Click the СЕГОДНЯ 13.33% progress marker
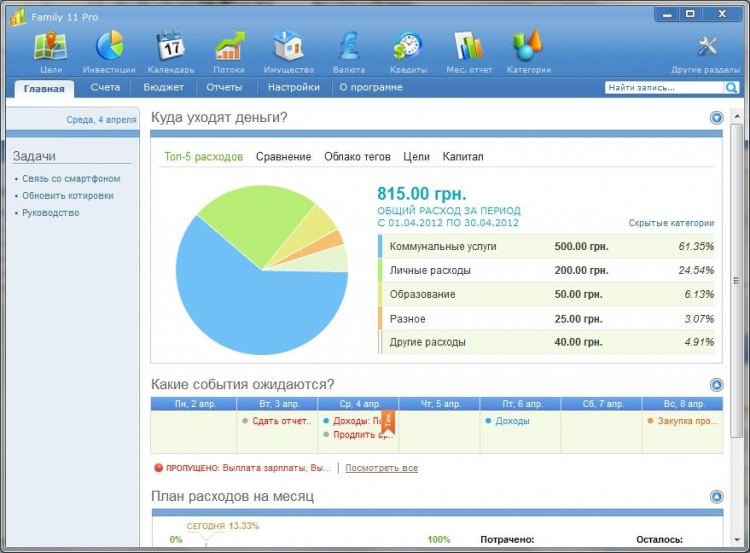This screenshot has width=750, height=553. (x=222, y=526)
